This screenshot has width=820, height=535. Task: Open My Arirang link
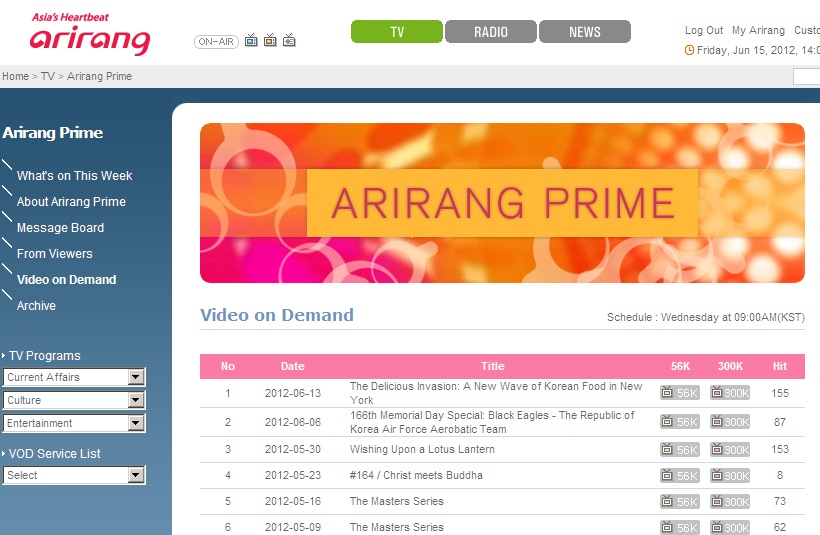coord(758,30)
